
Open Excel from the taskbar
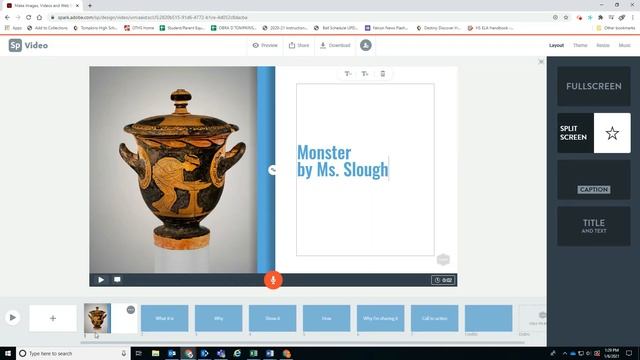pyautogui.click(x=253, y=353)
